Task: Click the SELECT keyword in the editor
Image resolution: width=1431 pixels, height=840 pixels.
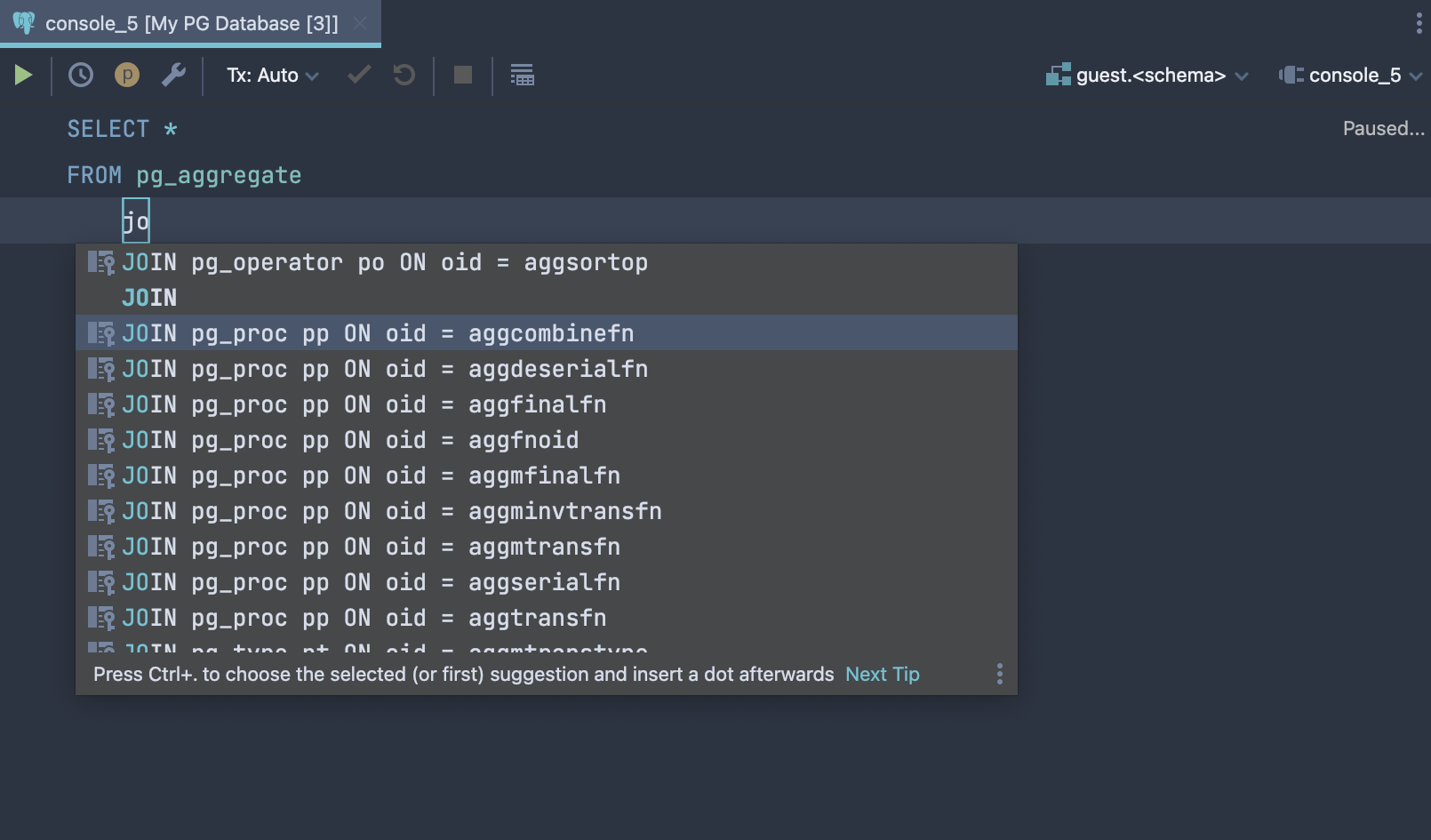Action: [x=108, y=129]
